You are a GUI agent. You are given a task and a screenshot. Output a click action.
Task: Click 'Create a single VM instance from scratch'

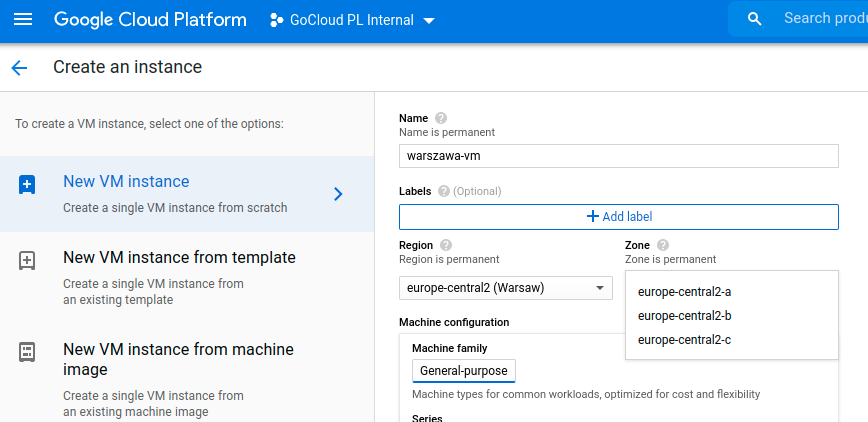175,208
